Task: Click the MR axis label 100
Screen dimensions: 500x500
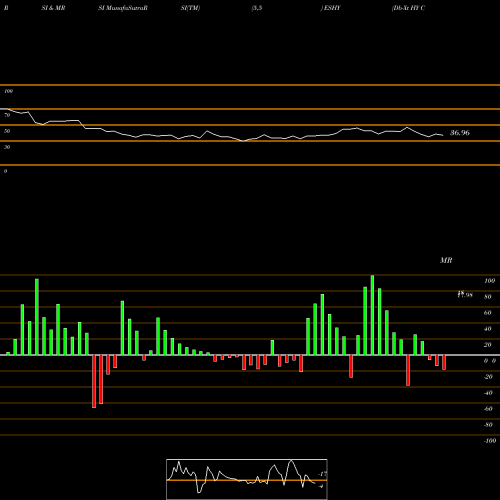Action: click(490, 281)
